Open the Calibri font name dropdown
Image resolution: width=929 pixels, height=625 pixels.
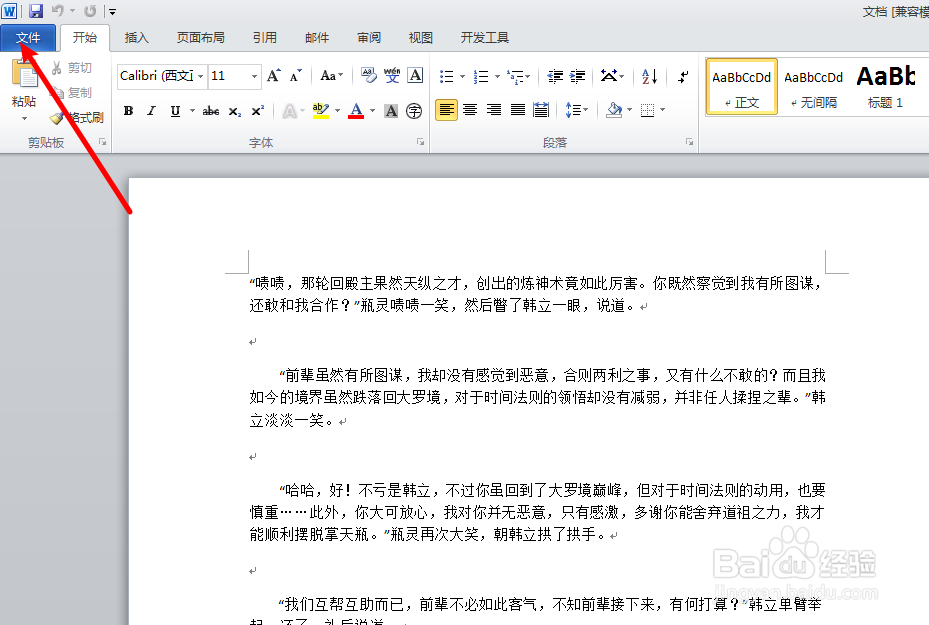[200, 76]
